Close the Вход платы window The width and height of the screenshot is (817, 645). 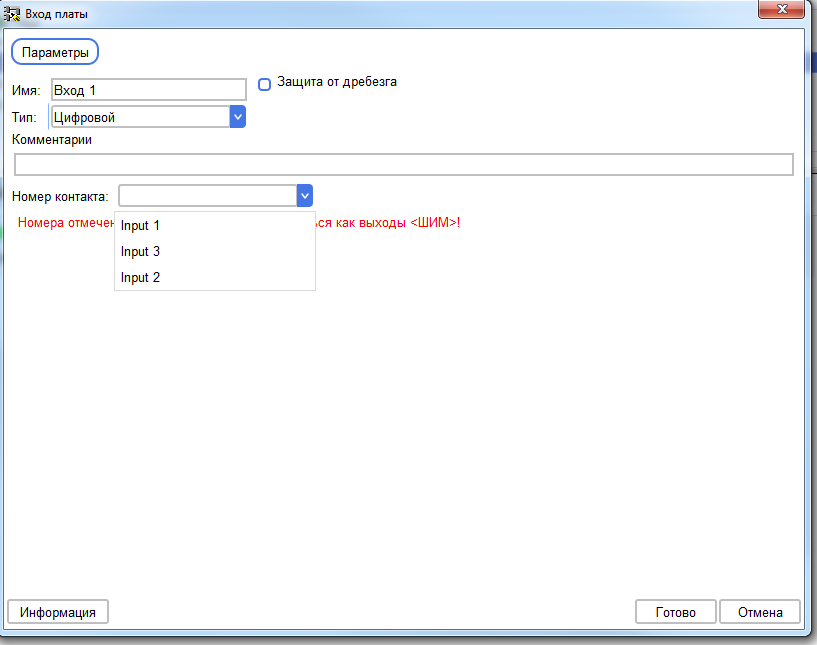[781, 9]
